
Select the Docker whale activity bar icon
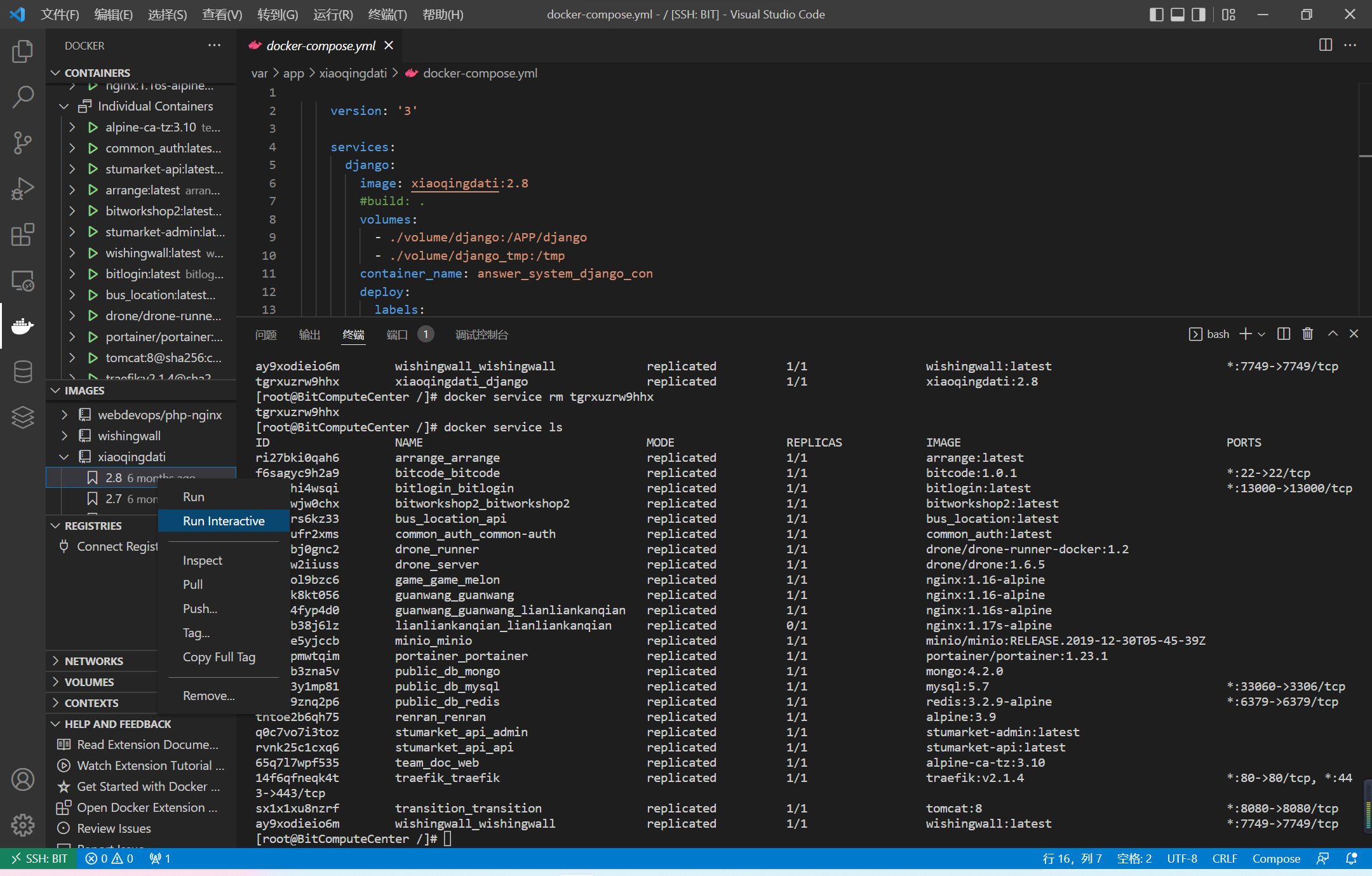[x=23, y=326]
